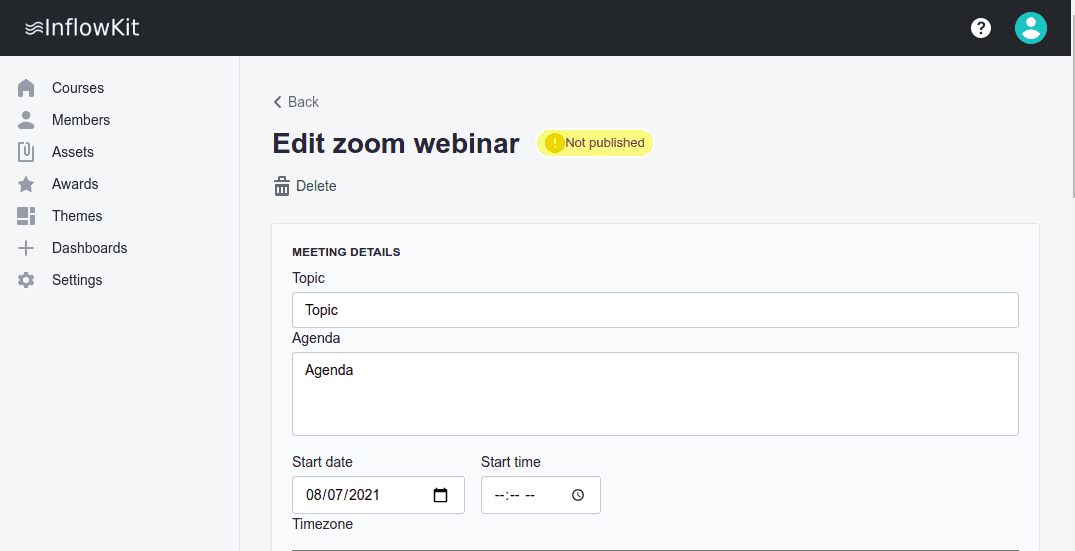Click the InflowKit logo in header
1075x551 pixels.
click(82, 28)
